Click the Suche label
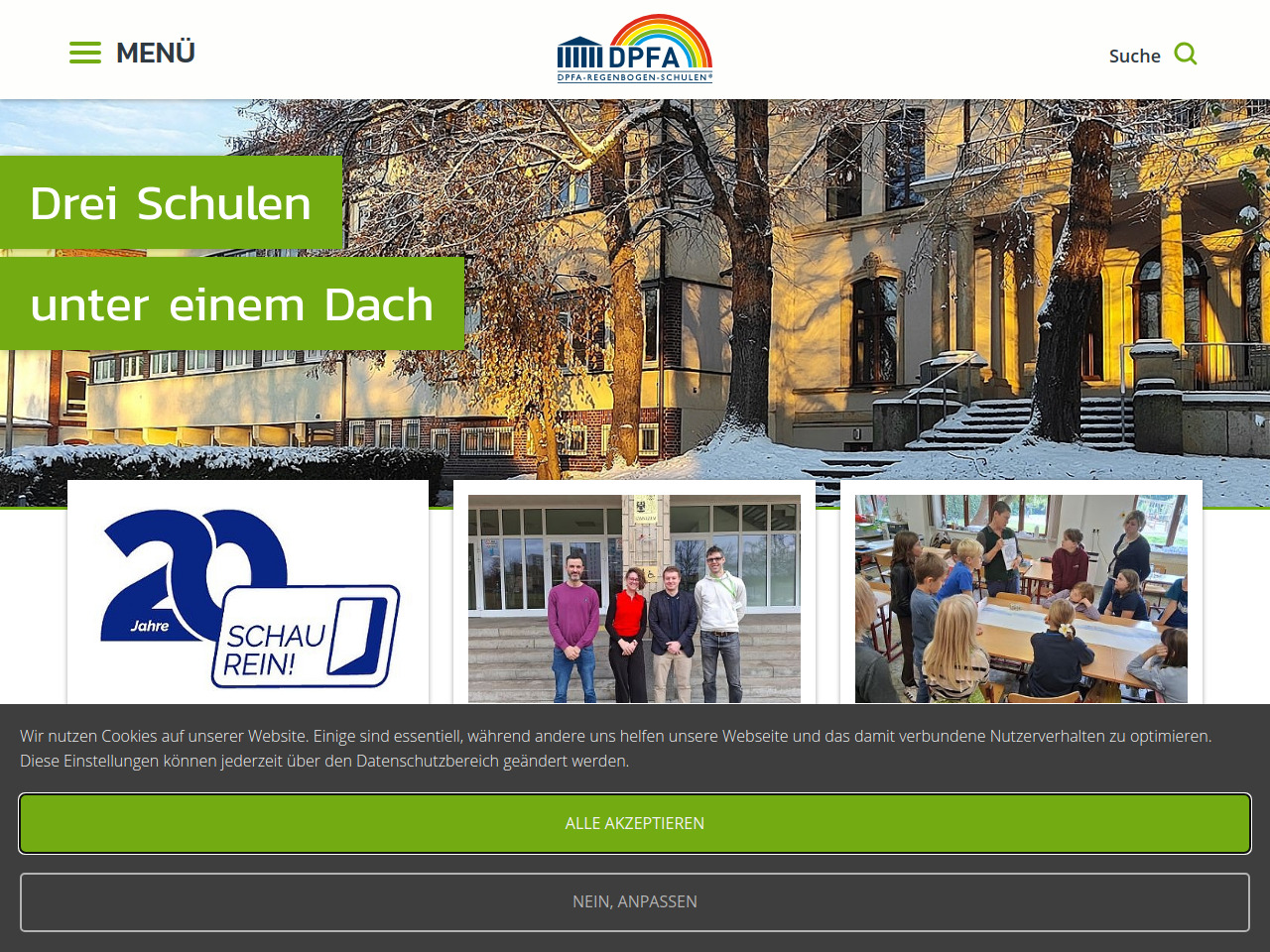This screenshot has height=952, width=1270. pyautogui.click(x=1134, y=57)
